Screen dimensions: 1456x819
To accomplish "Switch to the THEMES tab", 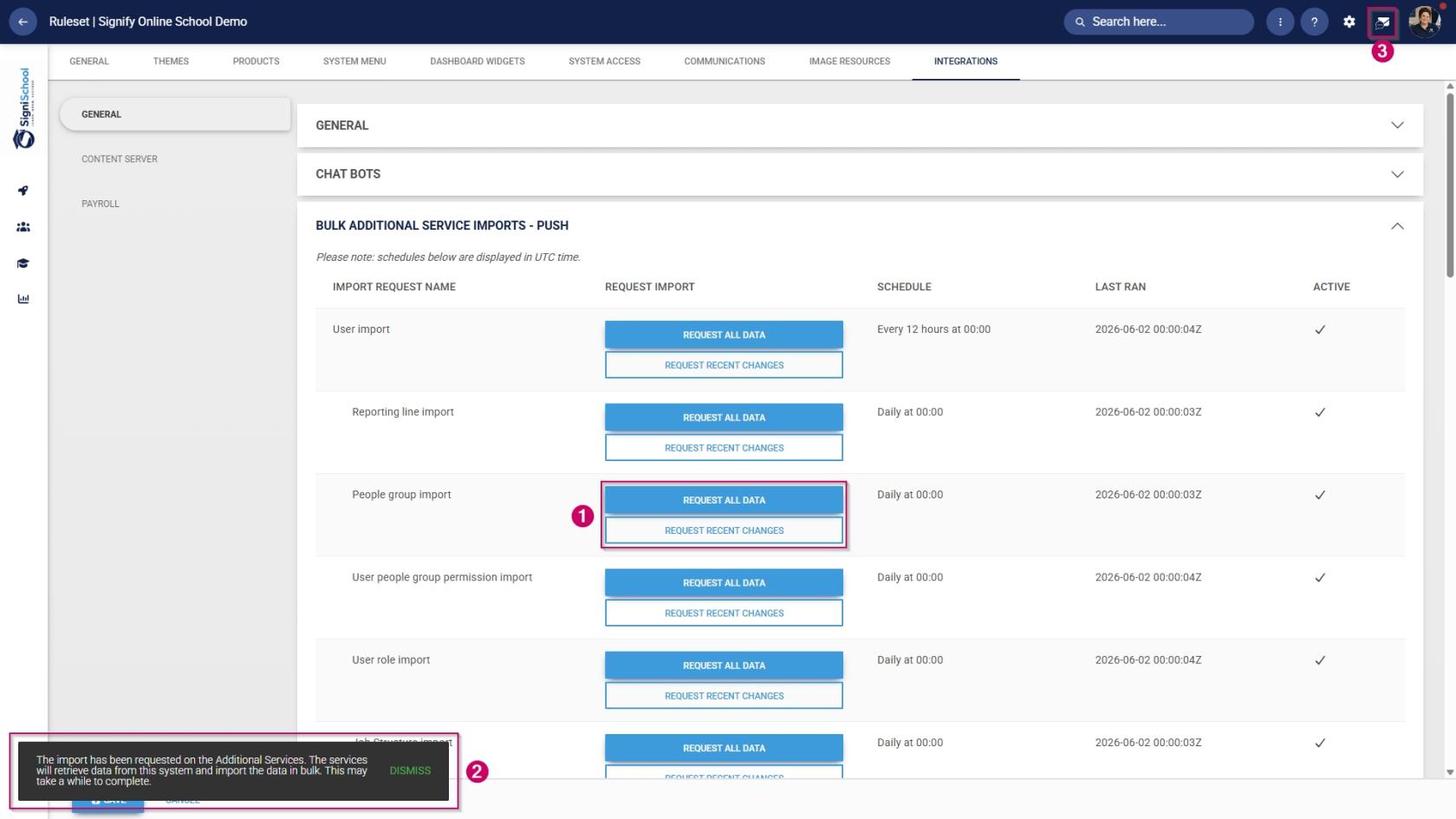I will pos(171,62).
